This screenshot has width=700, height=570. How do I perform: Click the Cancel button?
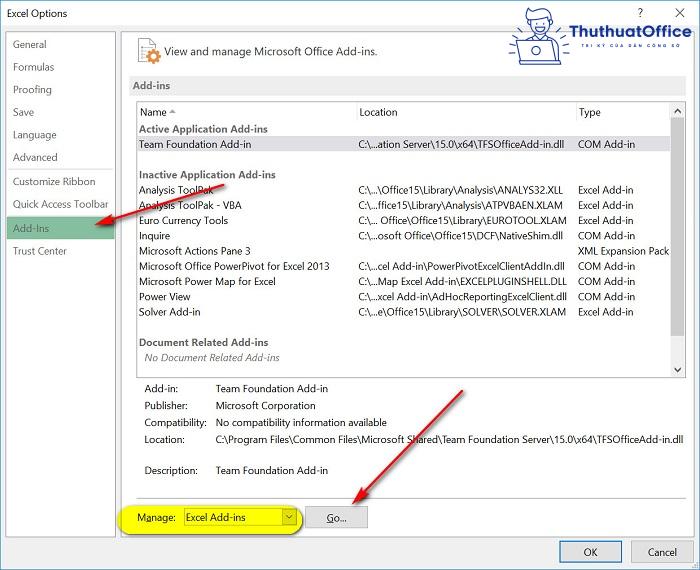pos(662,552)
